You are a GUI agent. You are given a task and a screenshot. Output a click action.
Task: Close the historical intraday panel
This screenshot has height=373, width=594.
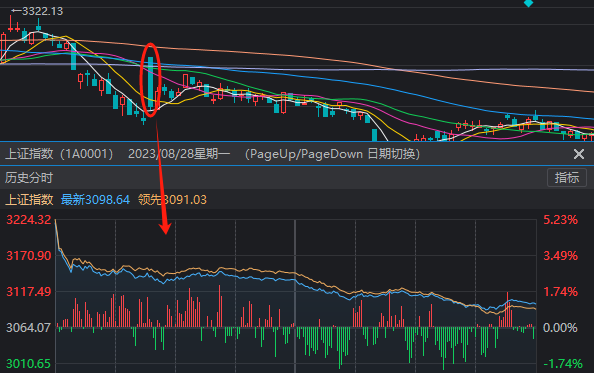[578, 154]
